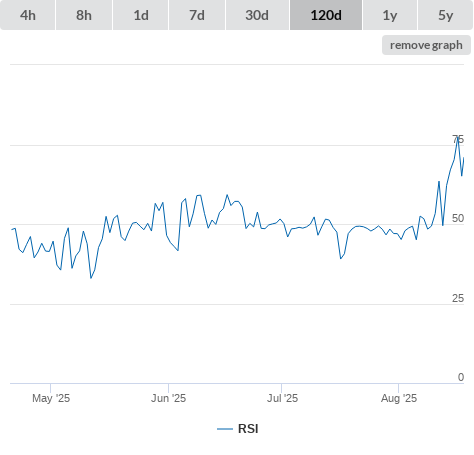Toggle the RSI legend label
The width and height of the screenshot is (474, 455).
tap(248, 429)
